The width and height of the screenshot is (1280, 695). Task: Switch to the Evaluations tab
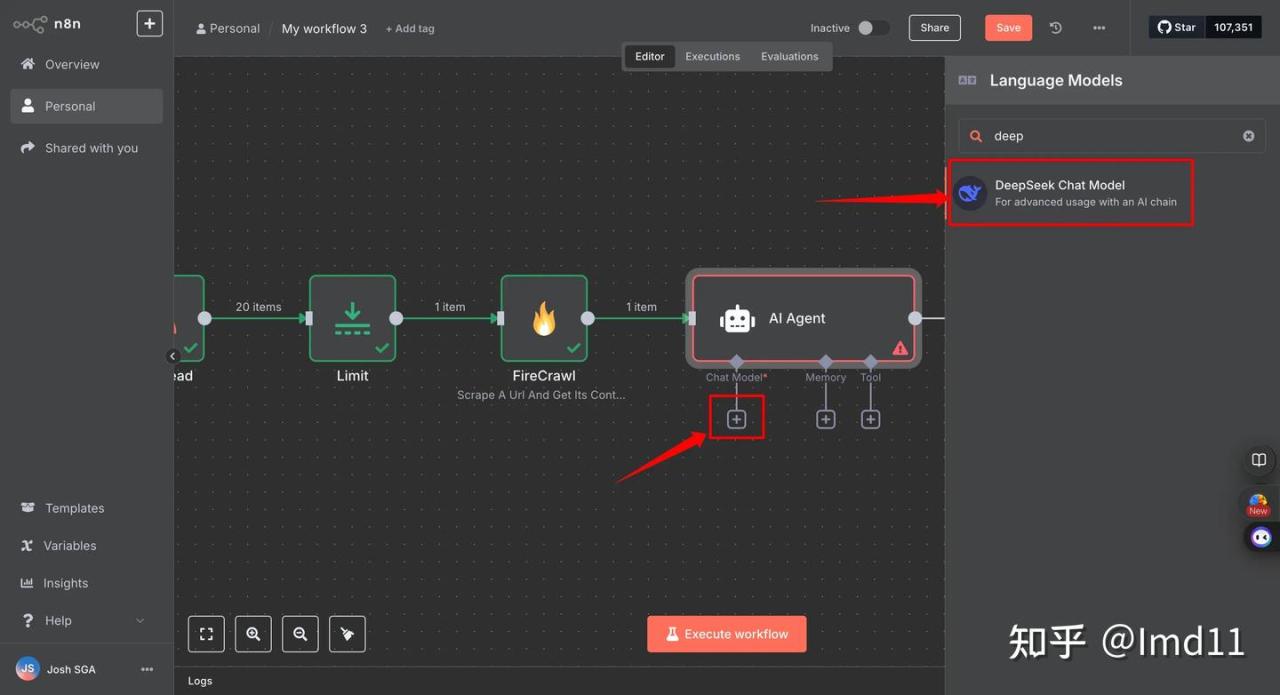point(789,57)
